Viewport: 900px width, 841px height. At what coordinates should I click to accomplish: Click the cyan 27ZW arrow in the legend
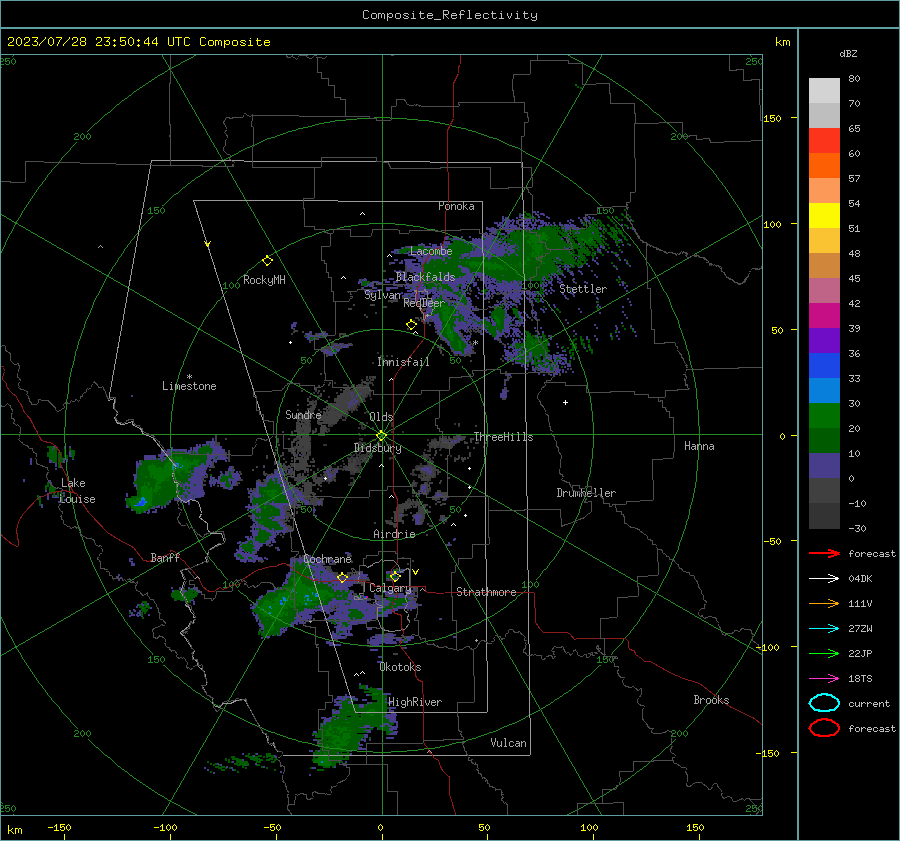coord(824,629)
